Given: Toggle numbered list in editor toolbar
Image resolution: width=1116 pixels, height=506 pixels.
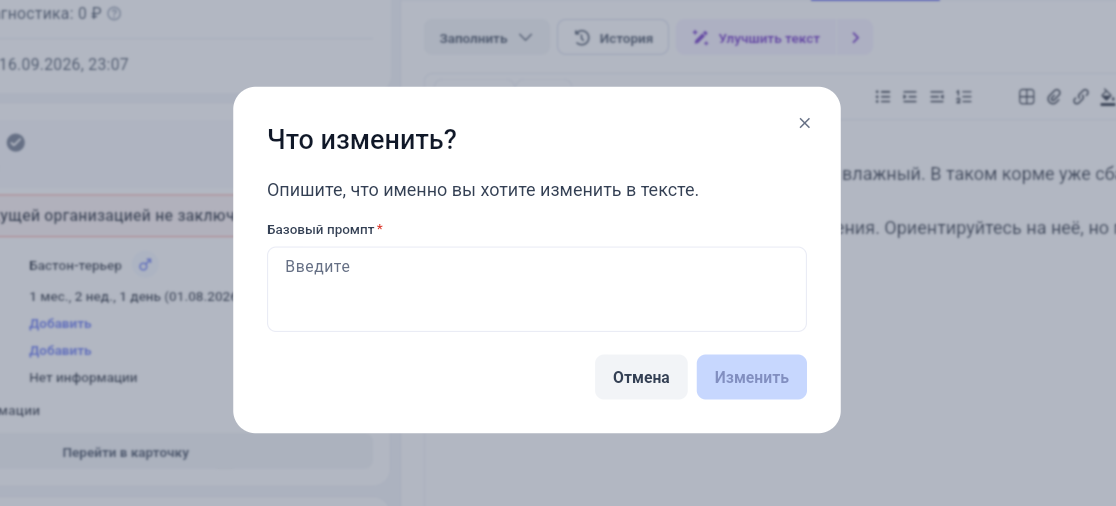Looking at the screenshot, I should coord(964,97).
